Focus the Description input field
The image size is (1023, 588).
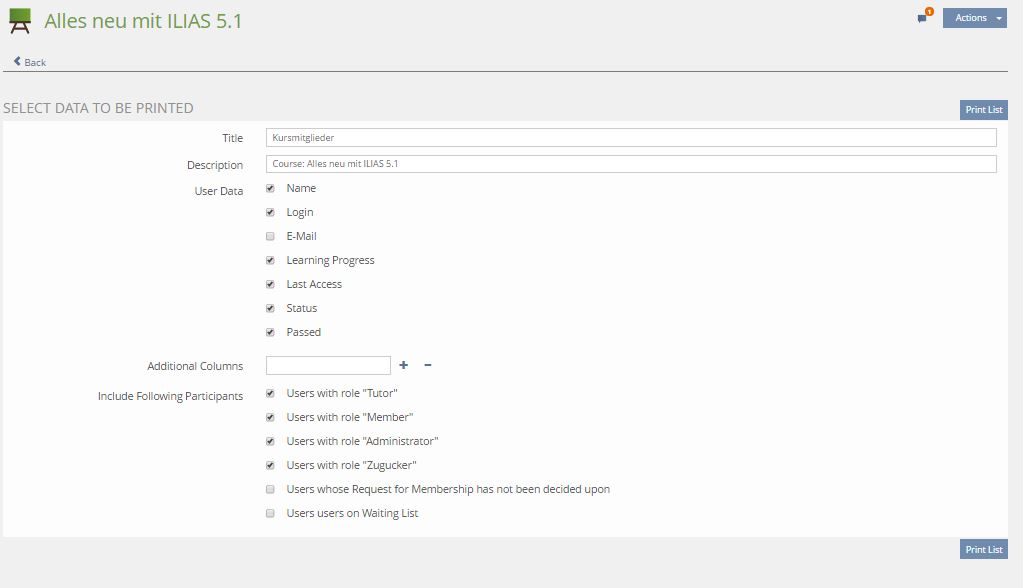click(630, 164)
